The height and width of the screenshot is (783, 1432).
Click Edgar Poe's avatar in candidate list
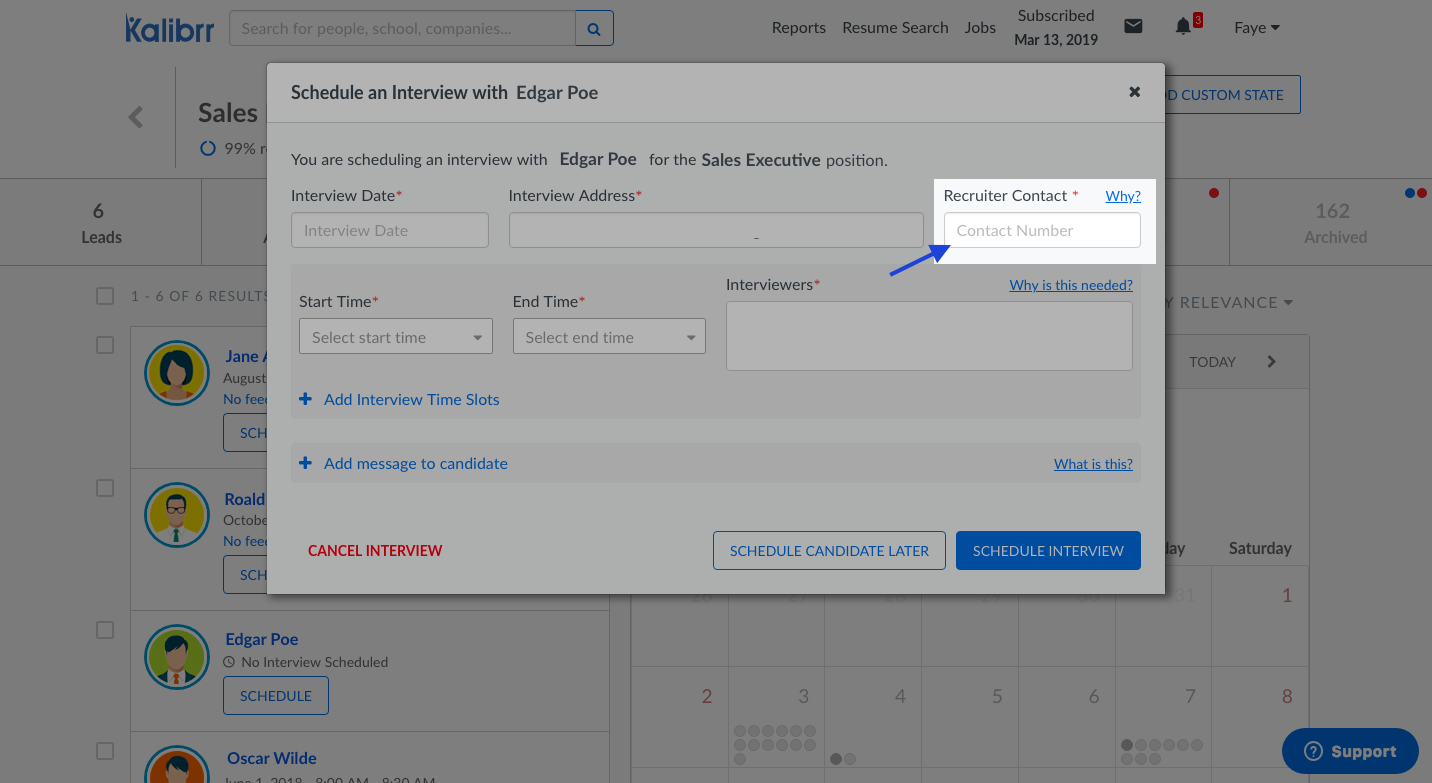tap(176, 658)
